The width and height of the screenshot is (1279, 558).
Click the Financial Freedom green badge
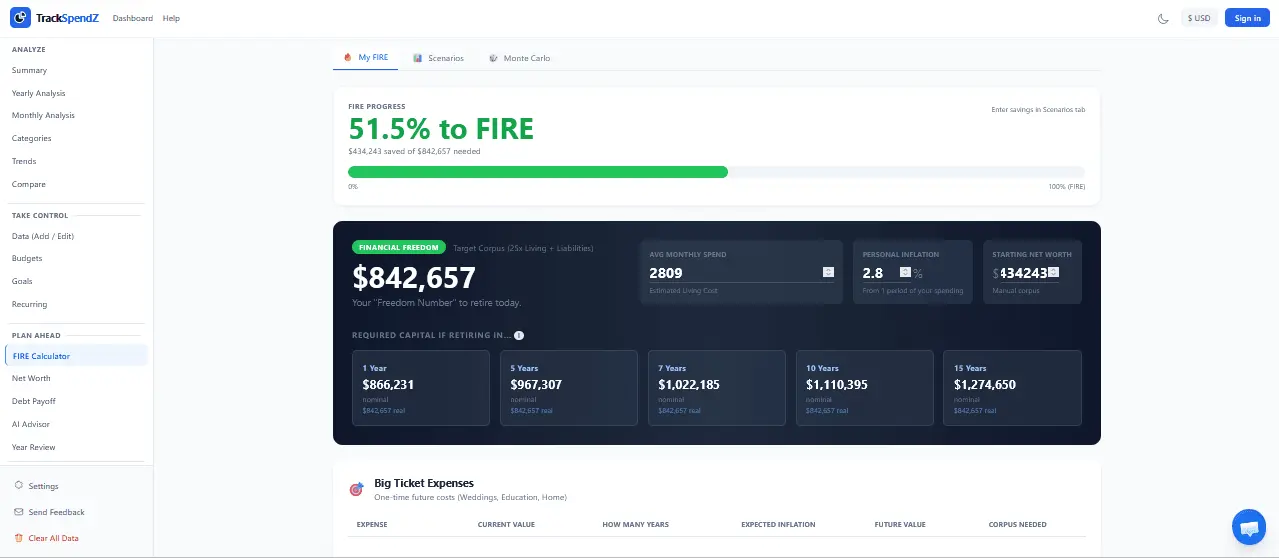(399, 247)
